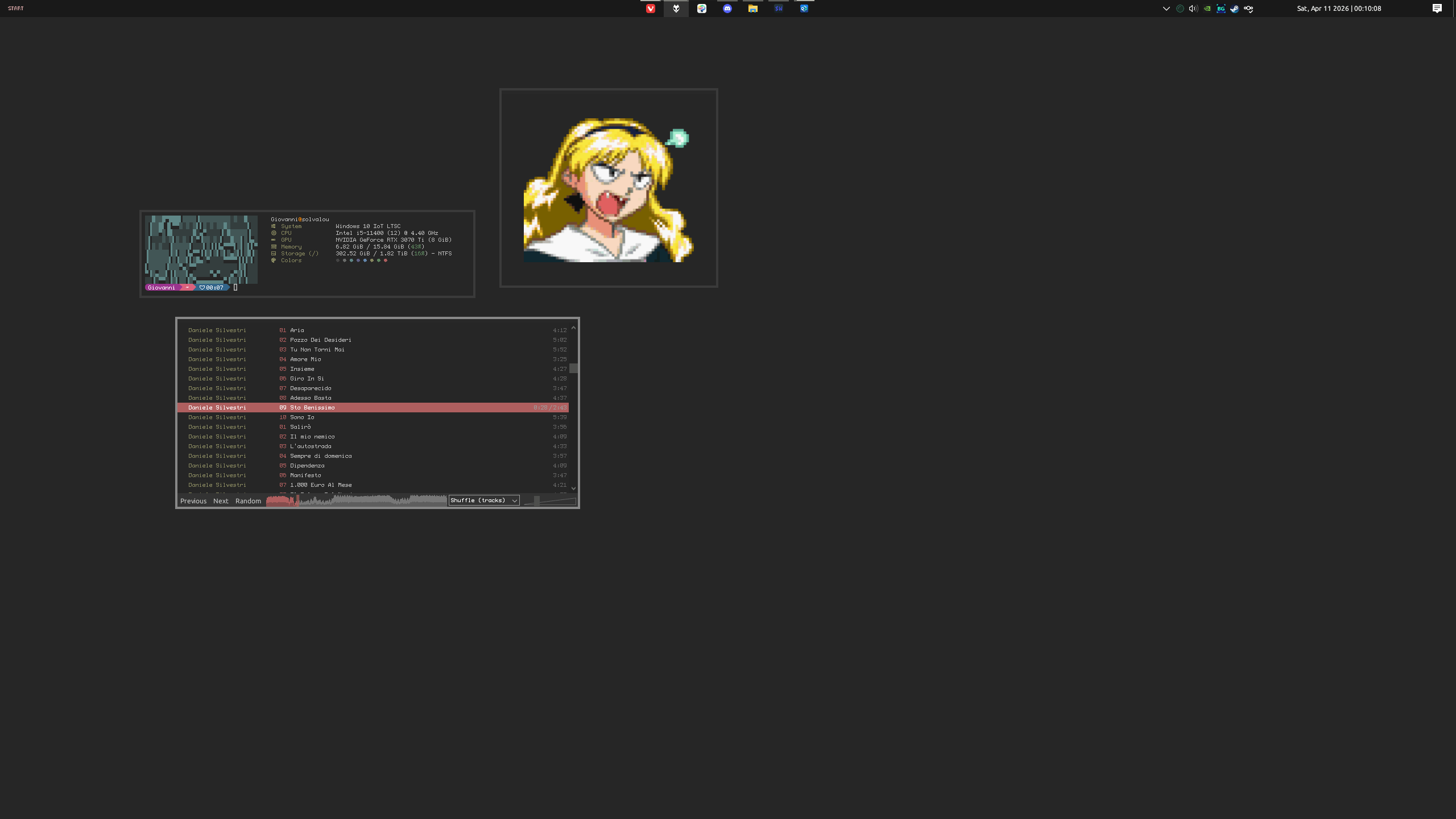Open the $W terminal taskbar icon
The height and width of the screenshot is (819, 1456).
pos(778,9)
